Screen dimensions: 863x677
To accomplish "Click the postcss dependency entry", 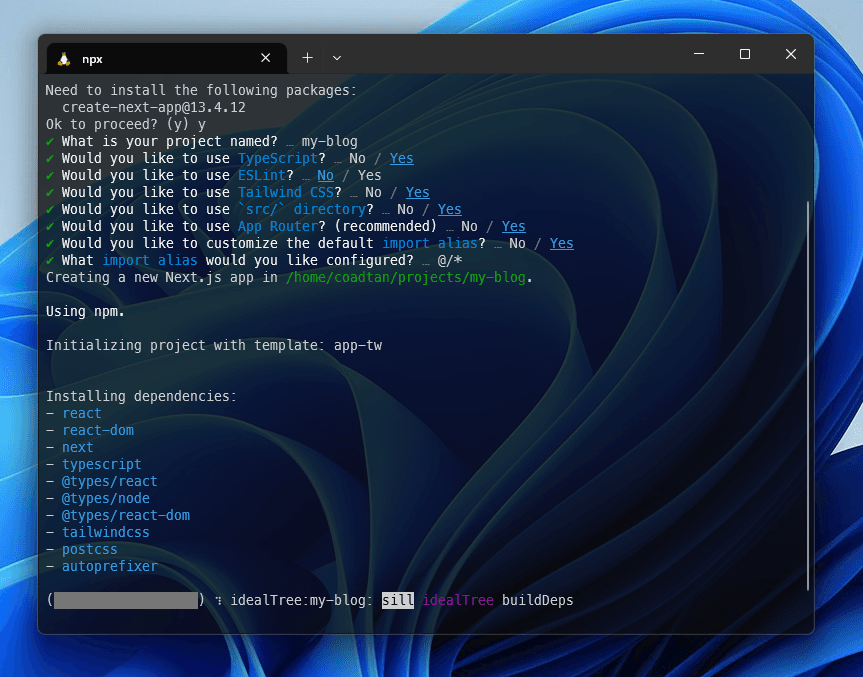I will (x=89, y=549).
